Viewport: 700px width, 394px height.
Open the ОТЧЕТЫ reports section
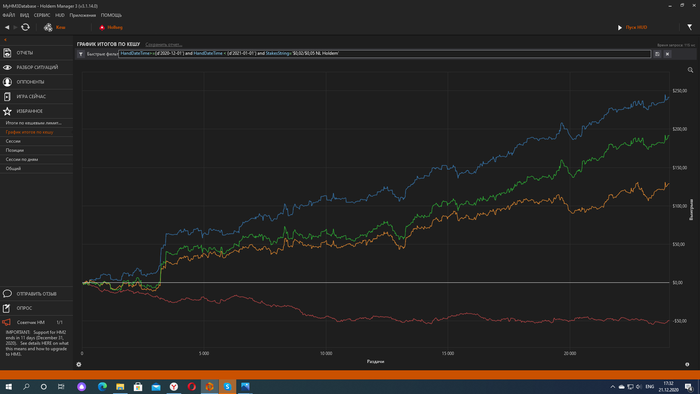[37, 53]
